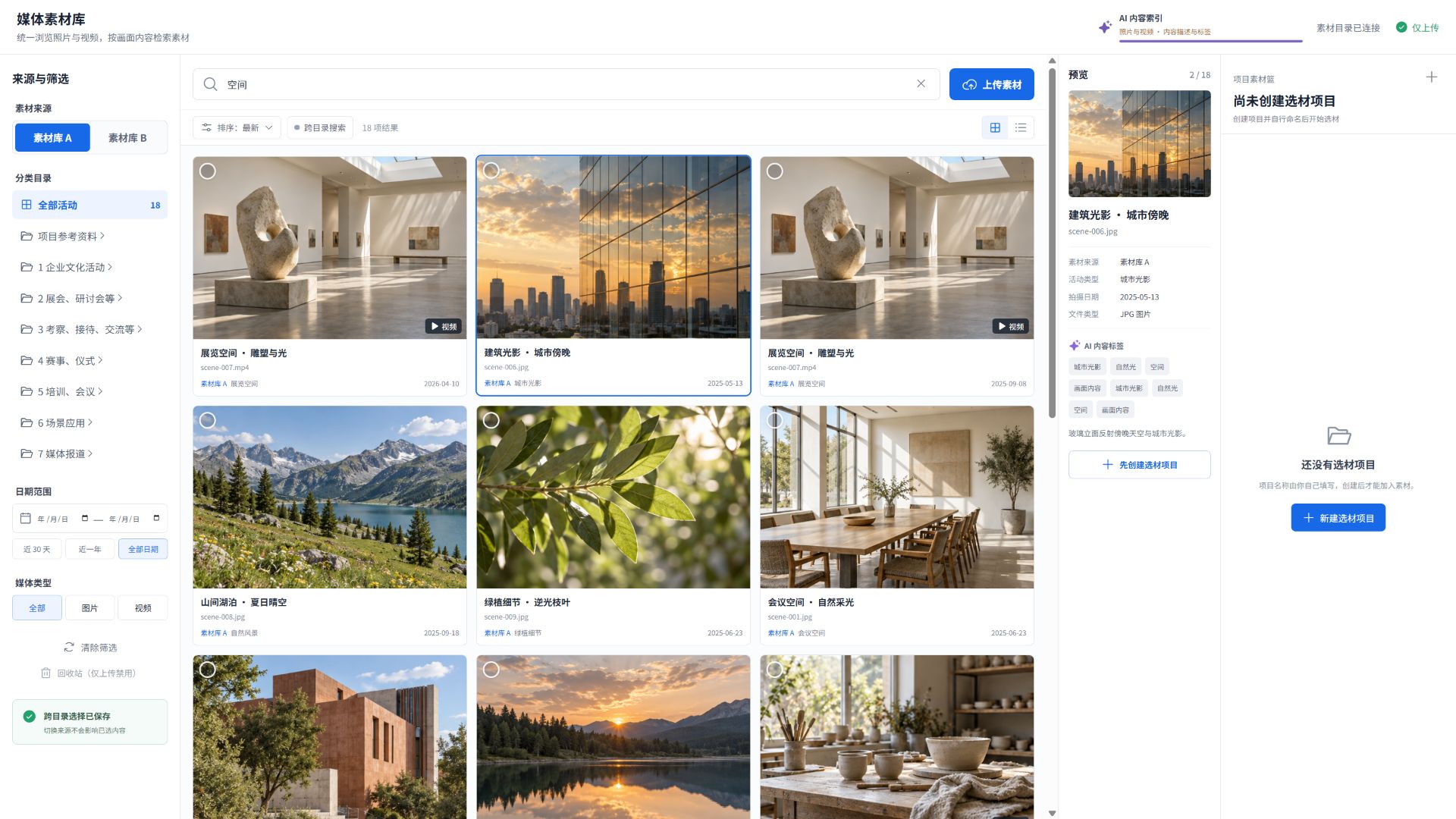Expand the 4 赛事、仪式 folder
The height and width of the screenshot is (819, 1456).
tap(89, 360)
